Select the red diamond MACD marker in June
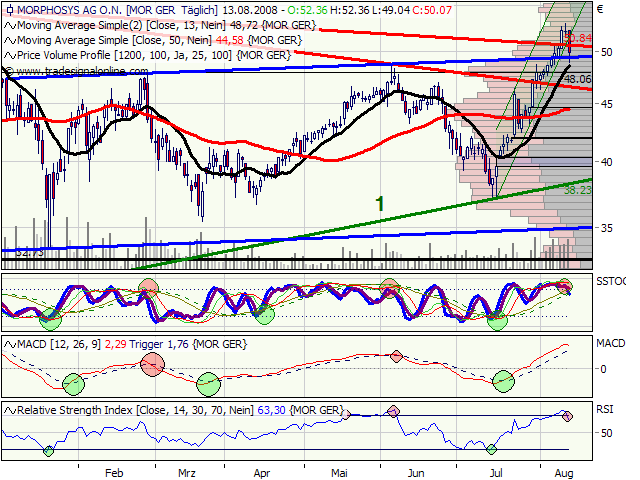 [x=396, y=356]
